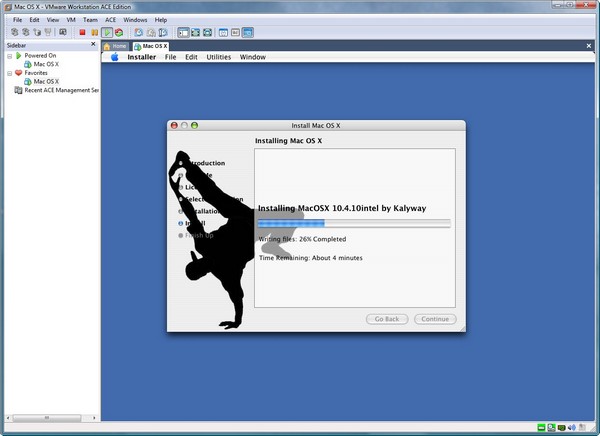Open the Windows menu

coord(135,20)
